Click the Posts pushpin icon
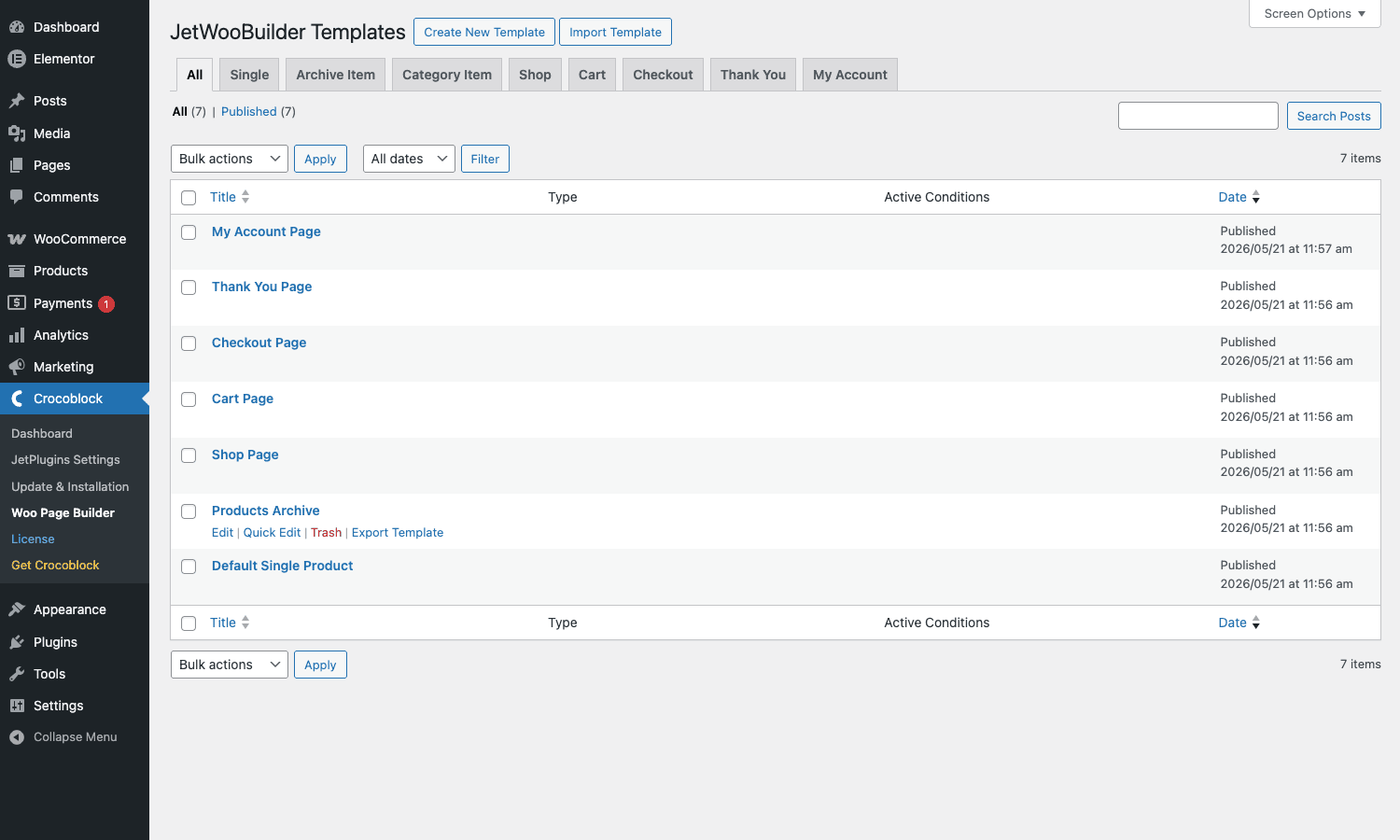 coord(17,101)
